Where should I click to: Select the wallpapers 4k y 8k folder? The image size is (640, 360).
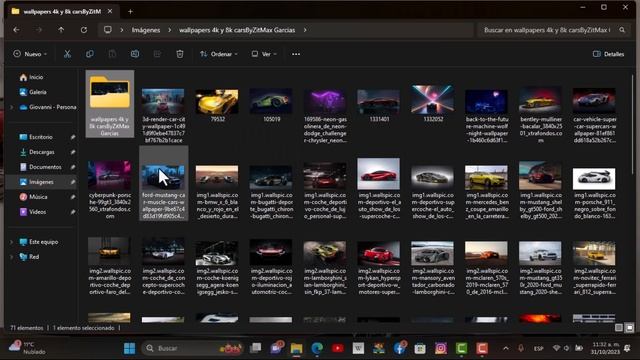point(110,104)
